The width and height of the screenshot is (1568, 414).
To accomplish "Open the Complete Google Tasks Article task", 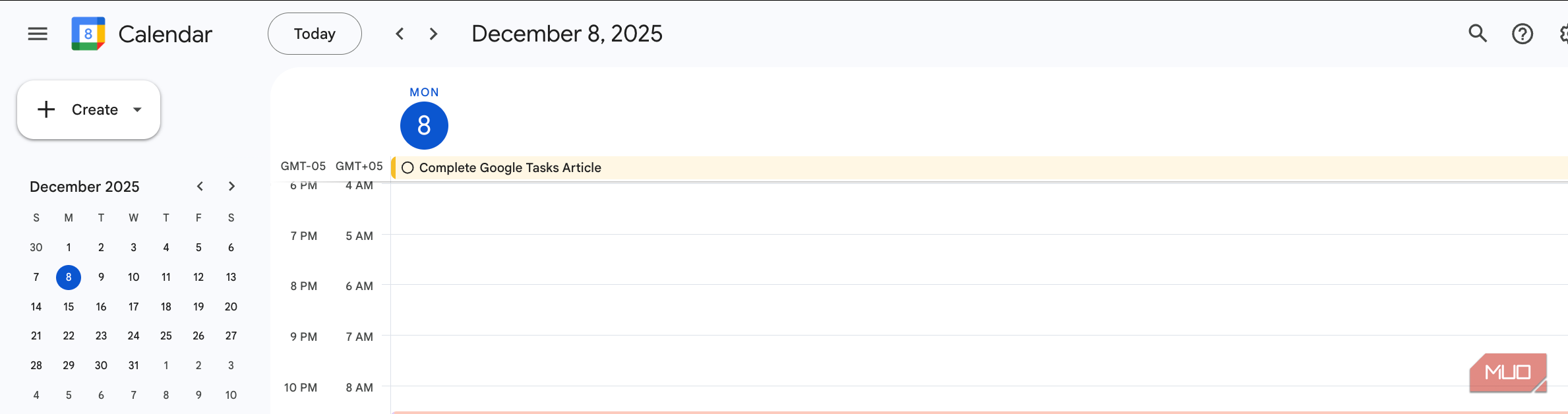I will (510, 168).
